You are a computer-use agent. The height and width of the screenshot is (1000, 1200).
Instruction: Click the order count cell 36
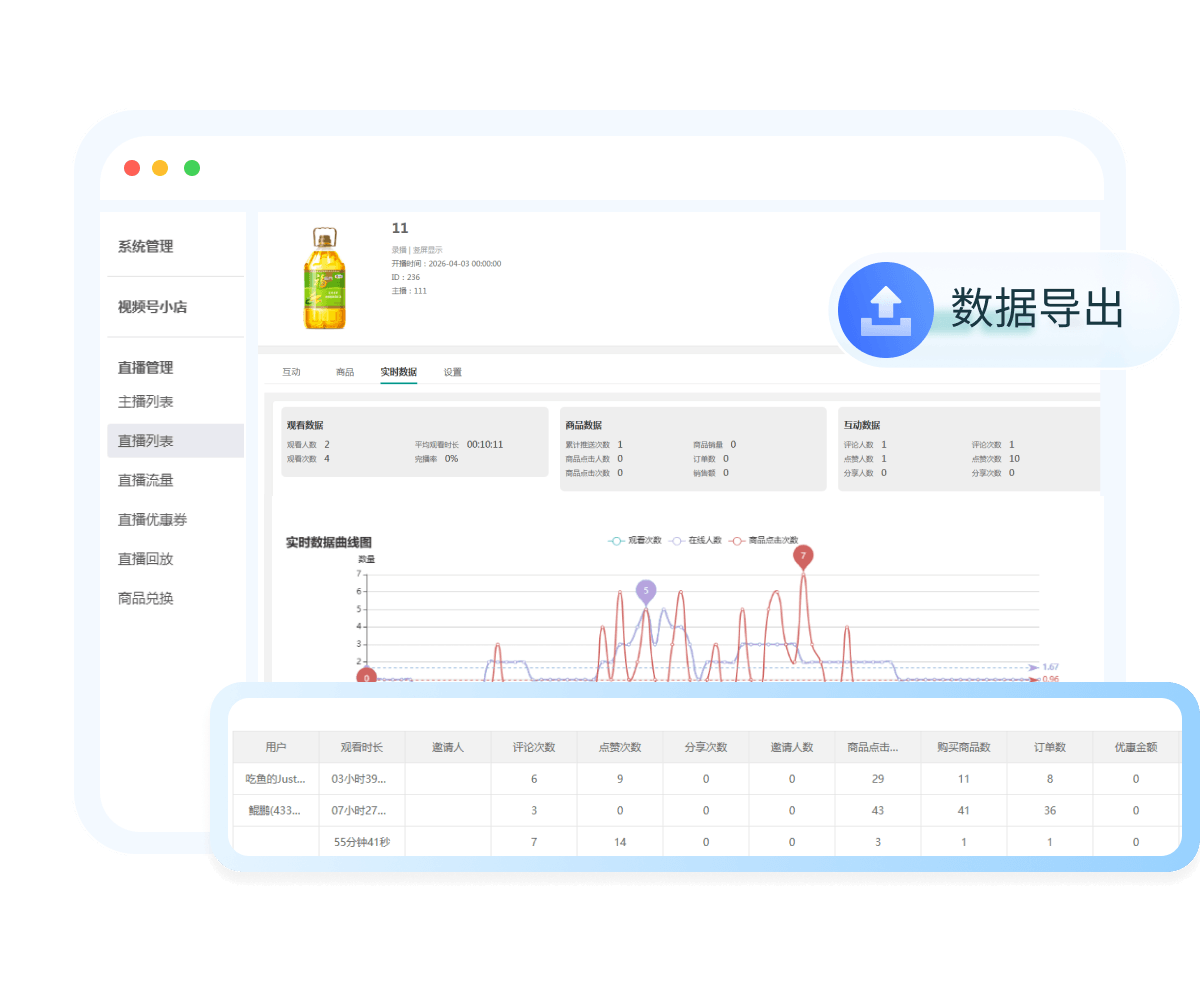1050,811
